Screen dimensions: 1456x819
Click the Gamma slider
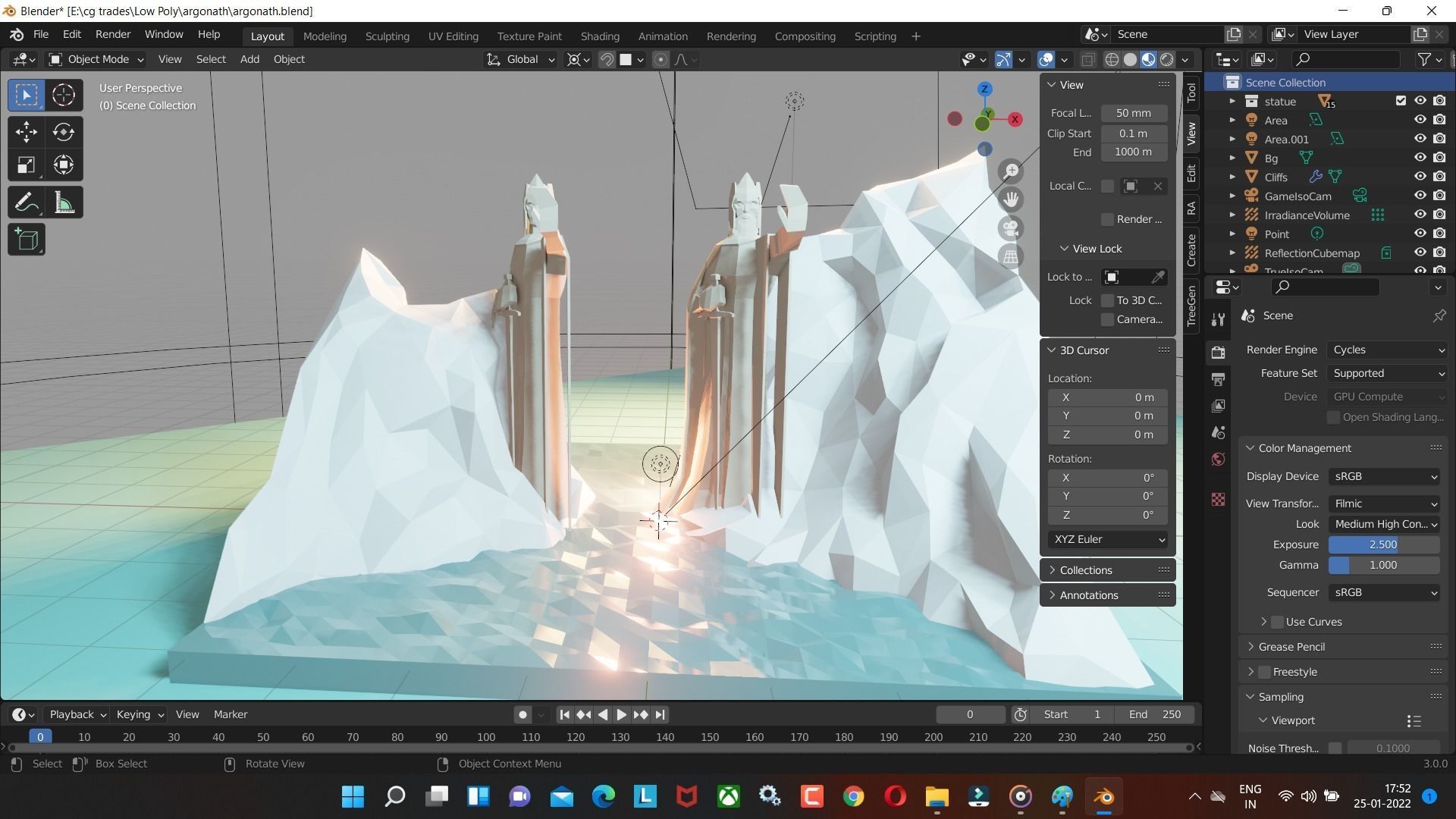point(1384,565)
